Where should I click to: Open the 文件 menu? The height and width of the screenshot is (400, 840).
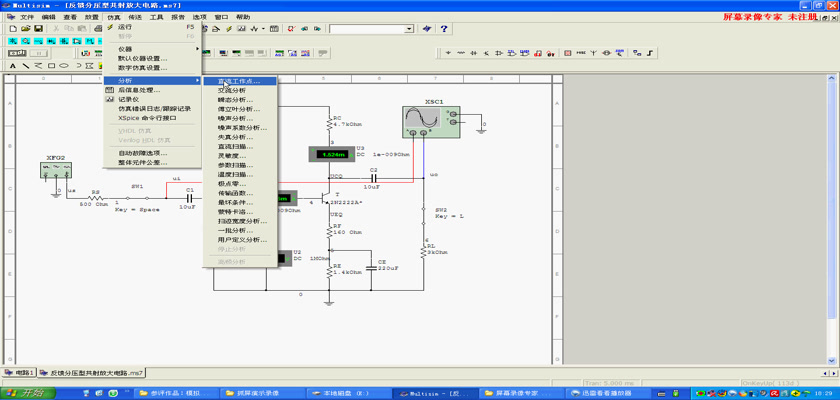click(27, 17)
